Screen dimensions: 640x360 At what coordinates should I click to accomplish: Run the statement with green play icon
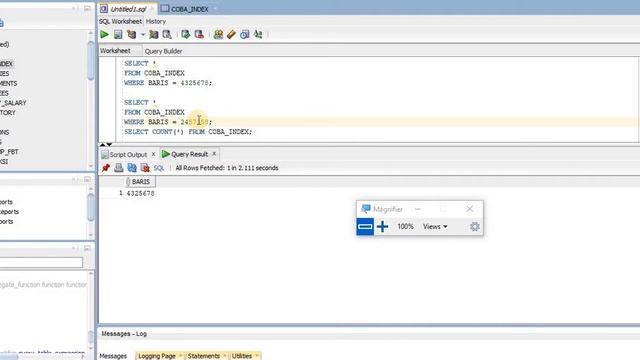point(104,34)
